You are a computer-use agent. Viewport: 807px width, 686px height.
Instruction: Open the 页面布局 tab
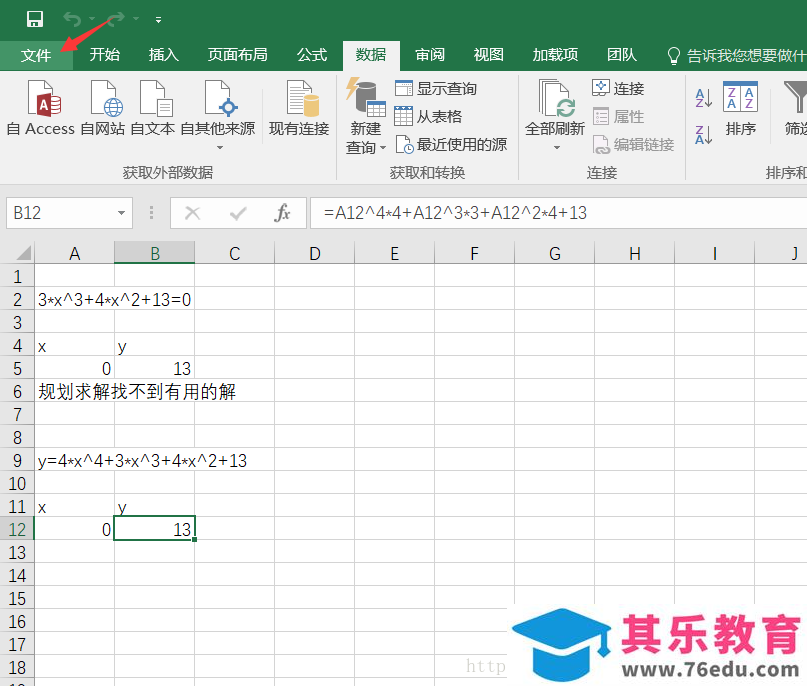tap(237, 55)
